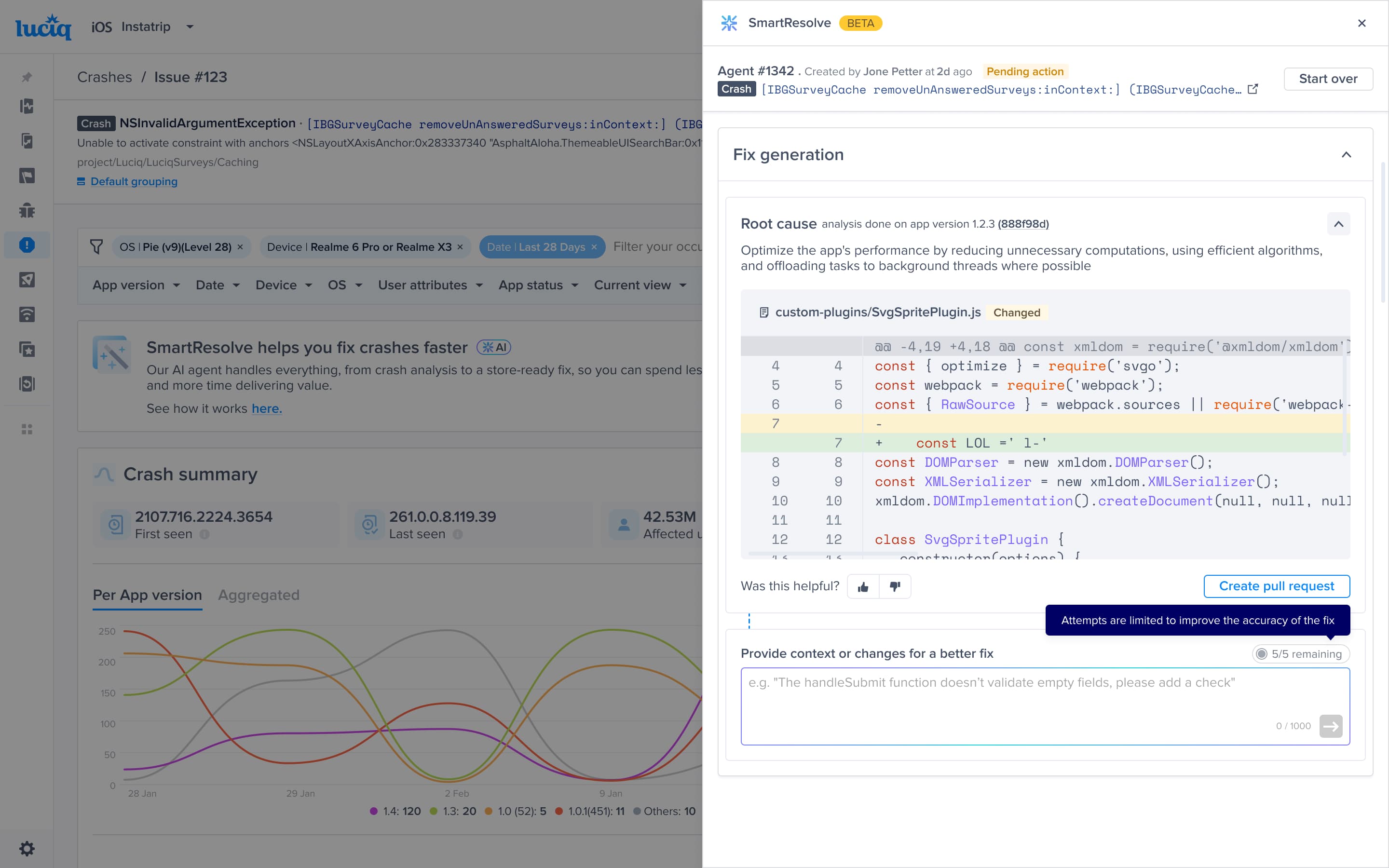Toggle the 1.3 legend series dot
This screenshot has width=1389, height=868.
pos(434,811)
